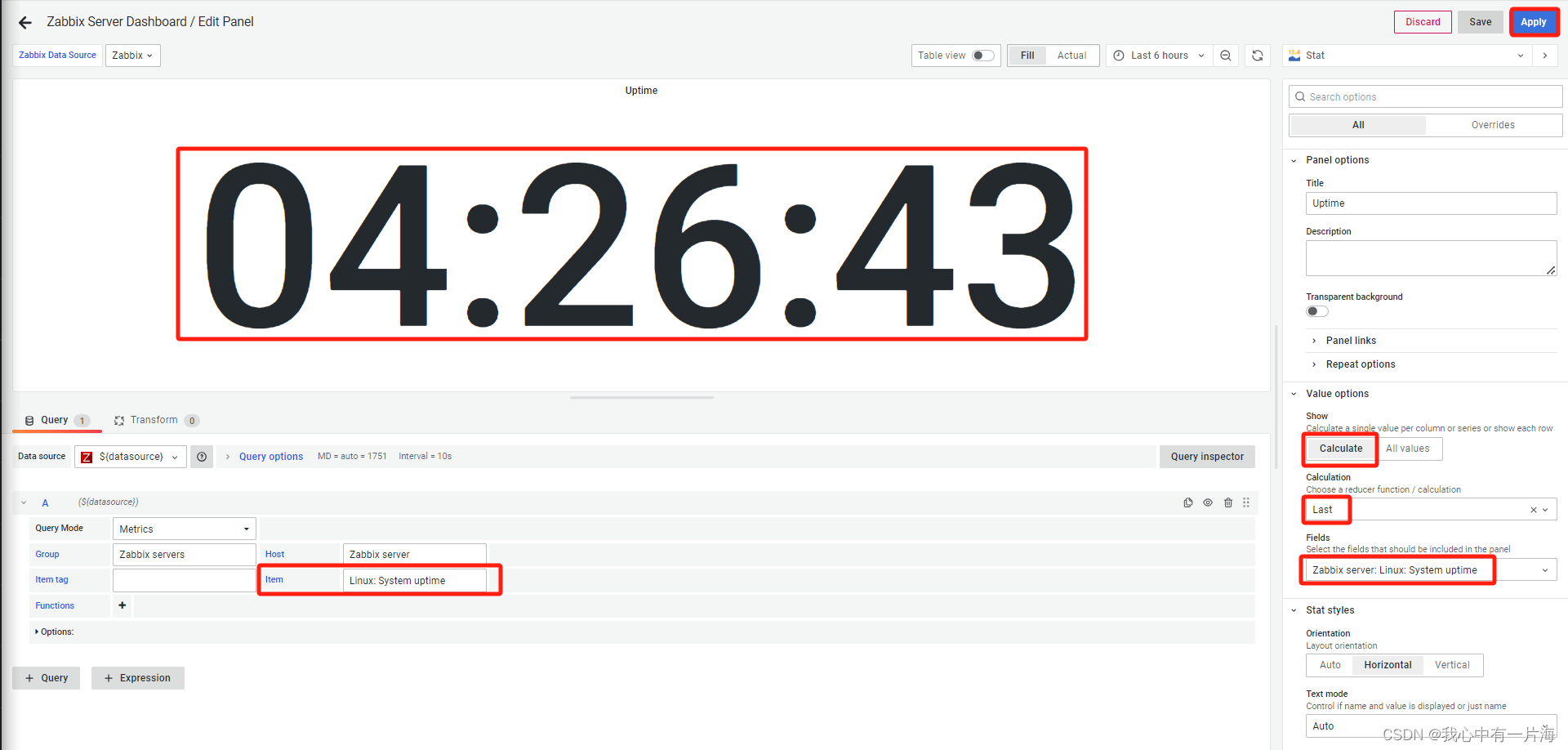Choose Horizontal orientation
The width and height of the screenshot is (1568, 750).
tap(1388, 665)
